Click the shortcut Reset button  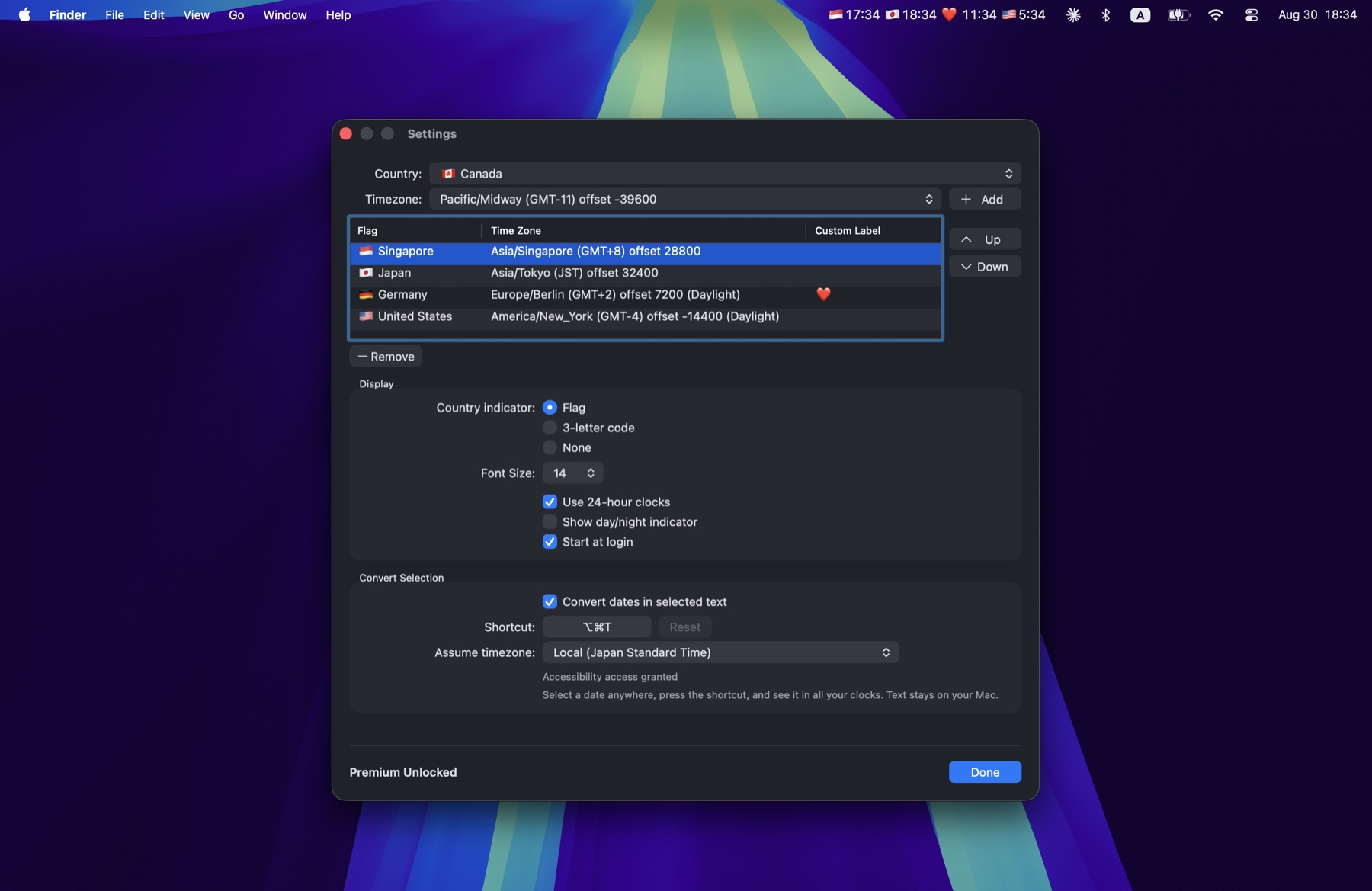[684, 627]
